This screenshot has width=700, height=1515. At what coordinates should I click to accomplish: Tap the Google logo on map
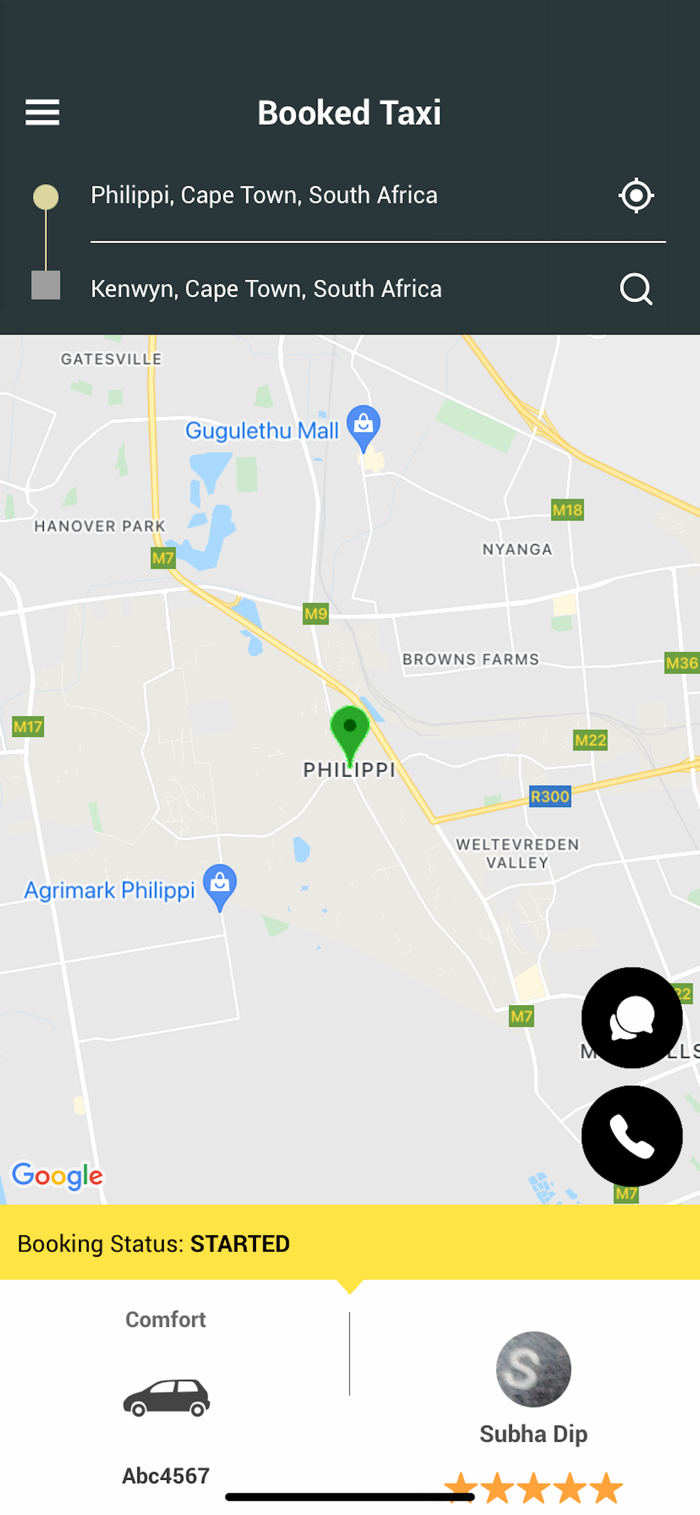click(57, 1176)
